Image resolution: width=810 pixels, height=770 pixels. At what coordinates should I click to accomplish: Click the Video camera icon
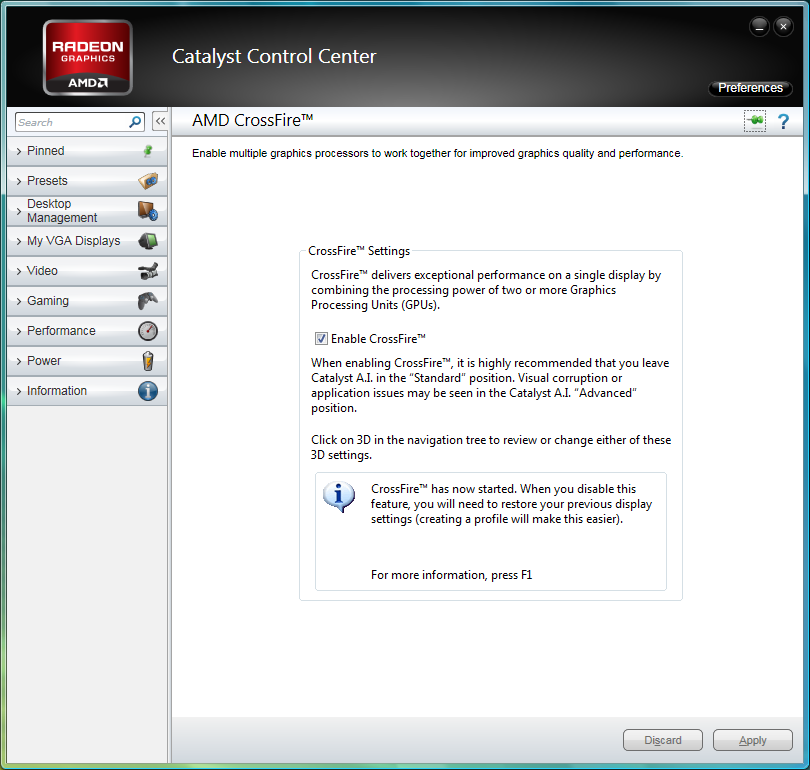[x=148, y=271]
